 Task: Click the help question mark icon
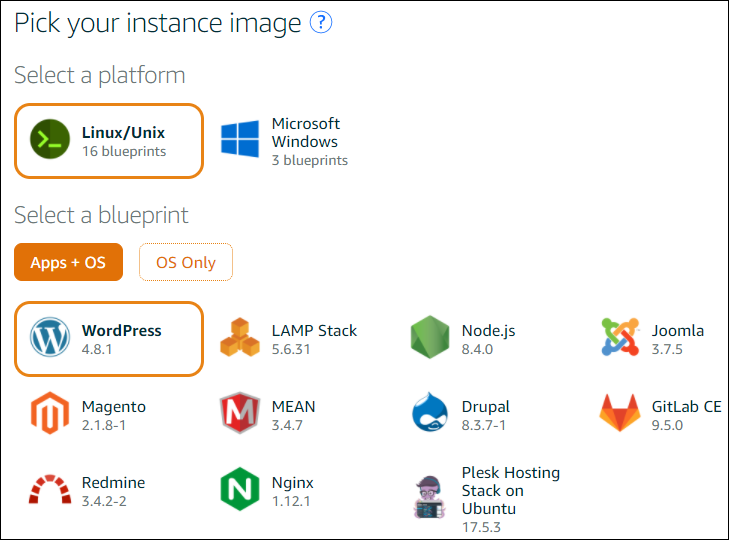[x=321, y=23]
